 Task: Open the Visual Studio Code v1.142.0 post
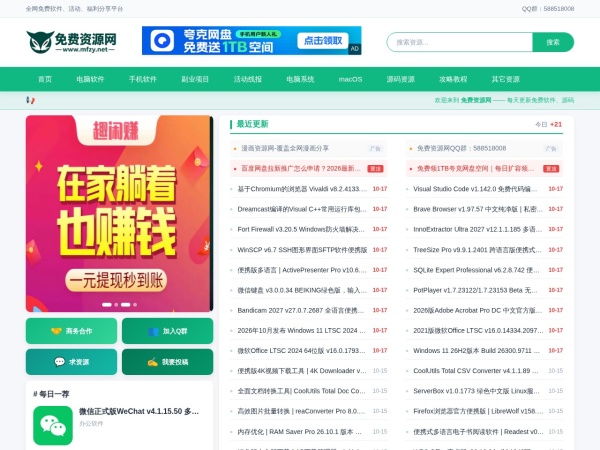(x=475, y=189)
